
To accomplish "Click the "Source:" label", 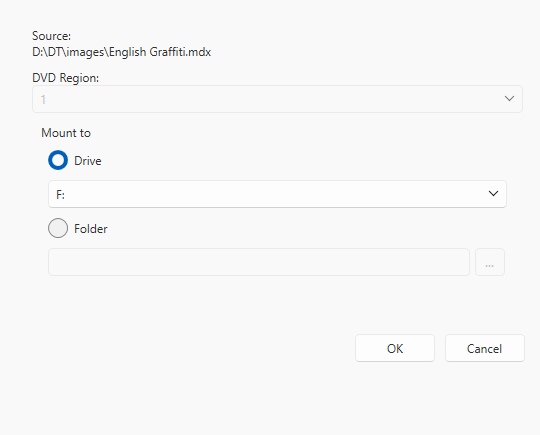I will point(51,36).
